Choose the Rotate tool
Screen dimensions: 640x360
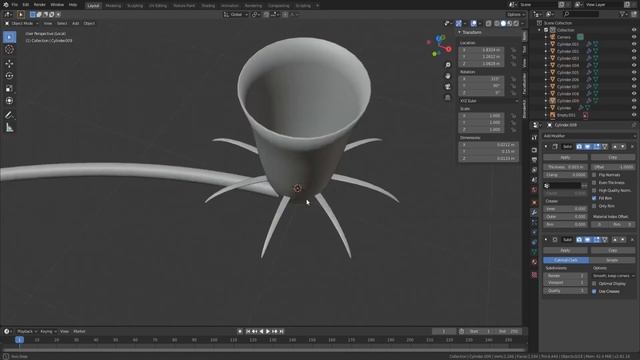(9, 76)
